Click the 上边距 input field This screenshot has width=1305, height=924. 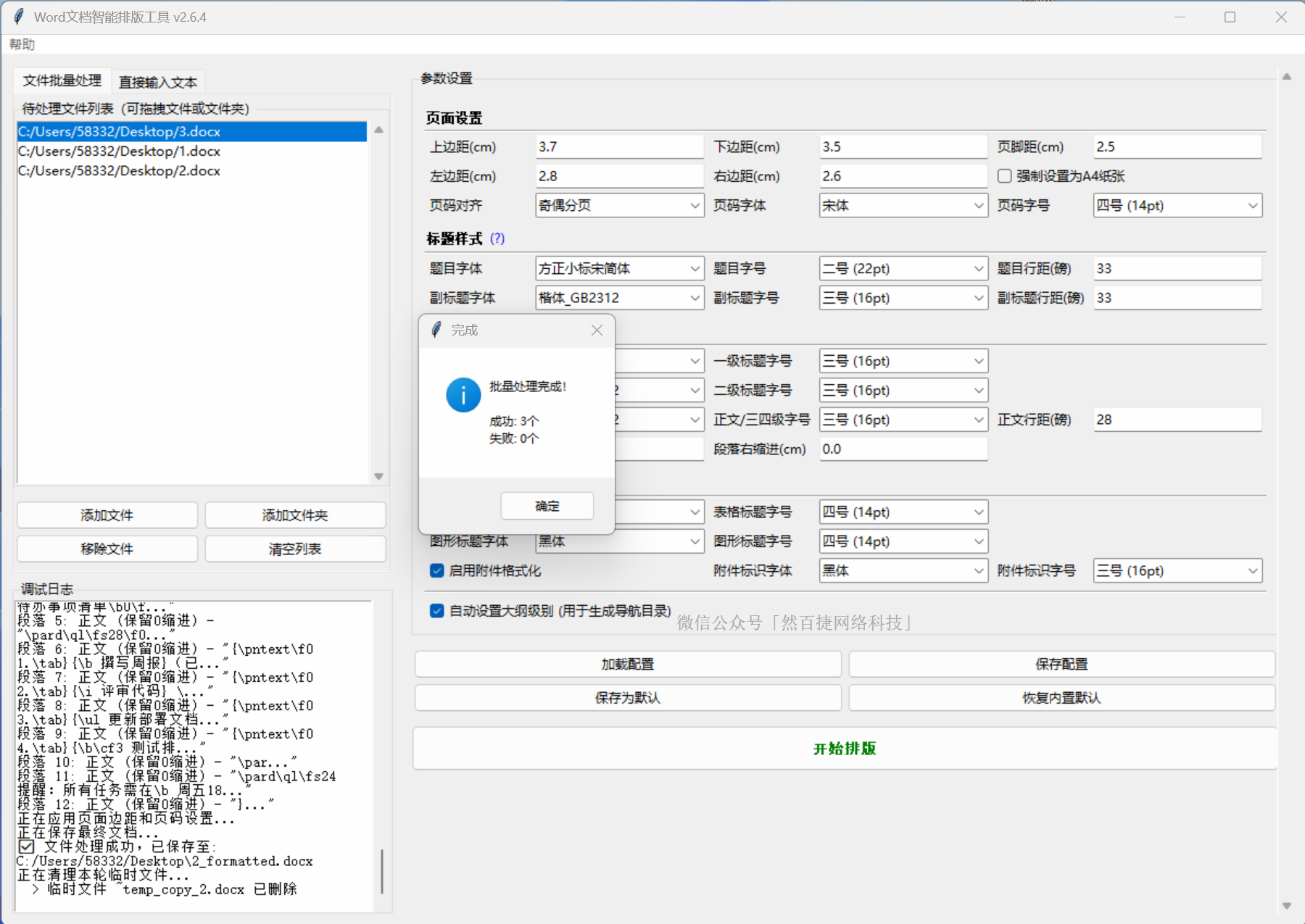click(618, 147)
